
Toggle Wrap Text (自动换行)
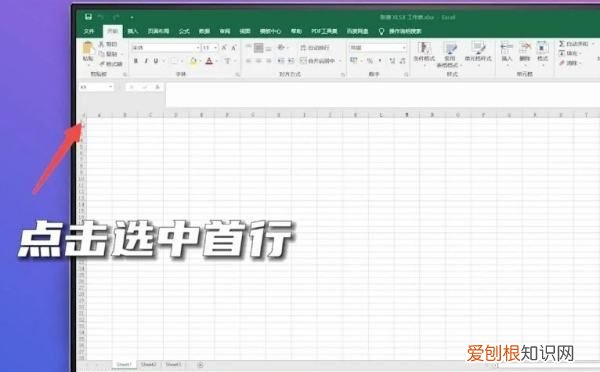(x=315, y=47)
